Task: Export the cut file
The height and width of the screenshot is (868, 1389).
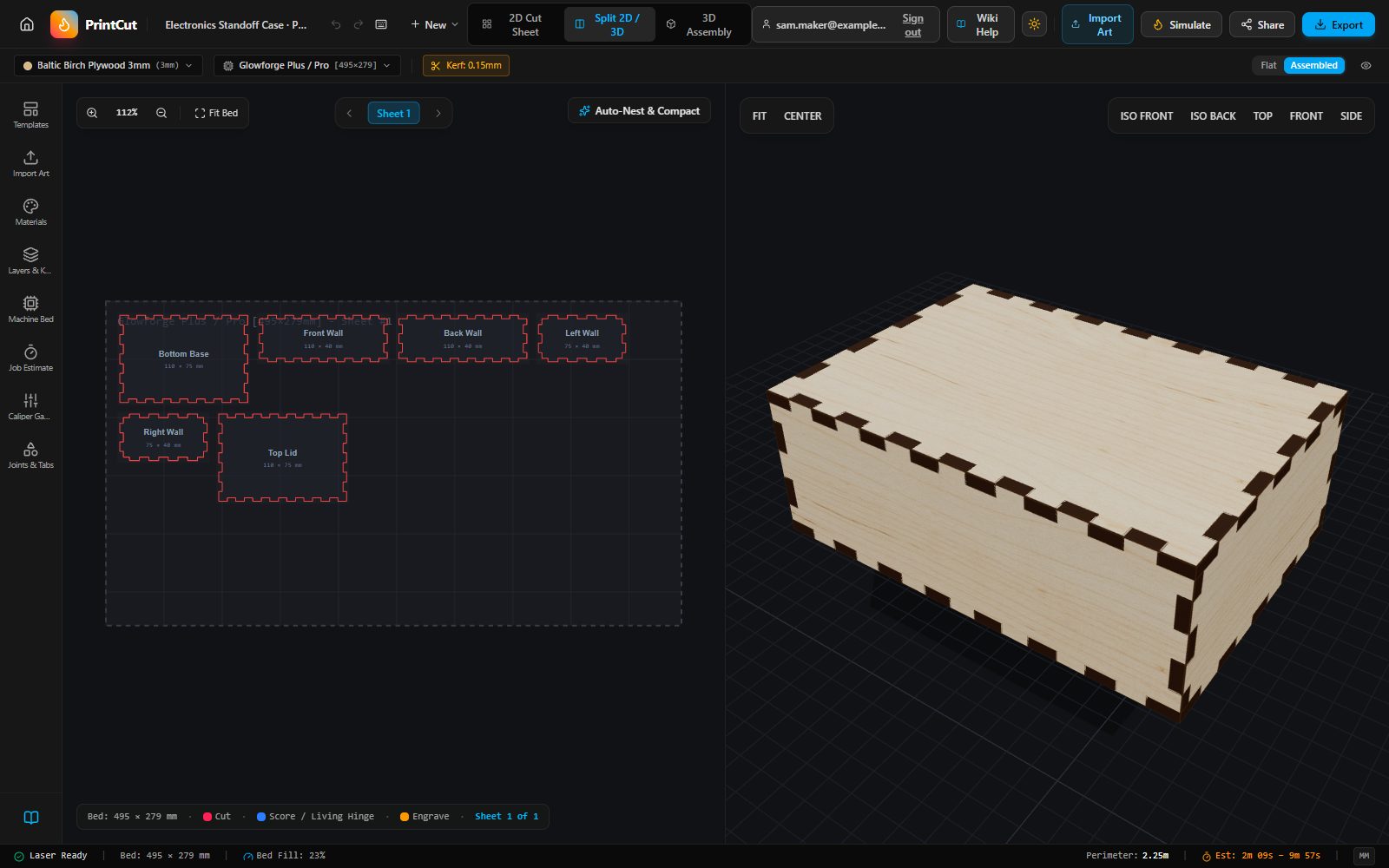Action: 1338,24
